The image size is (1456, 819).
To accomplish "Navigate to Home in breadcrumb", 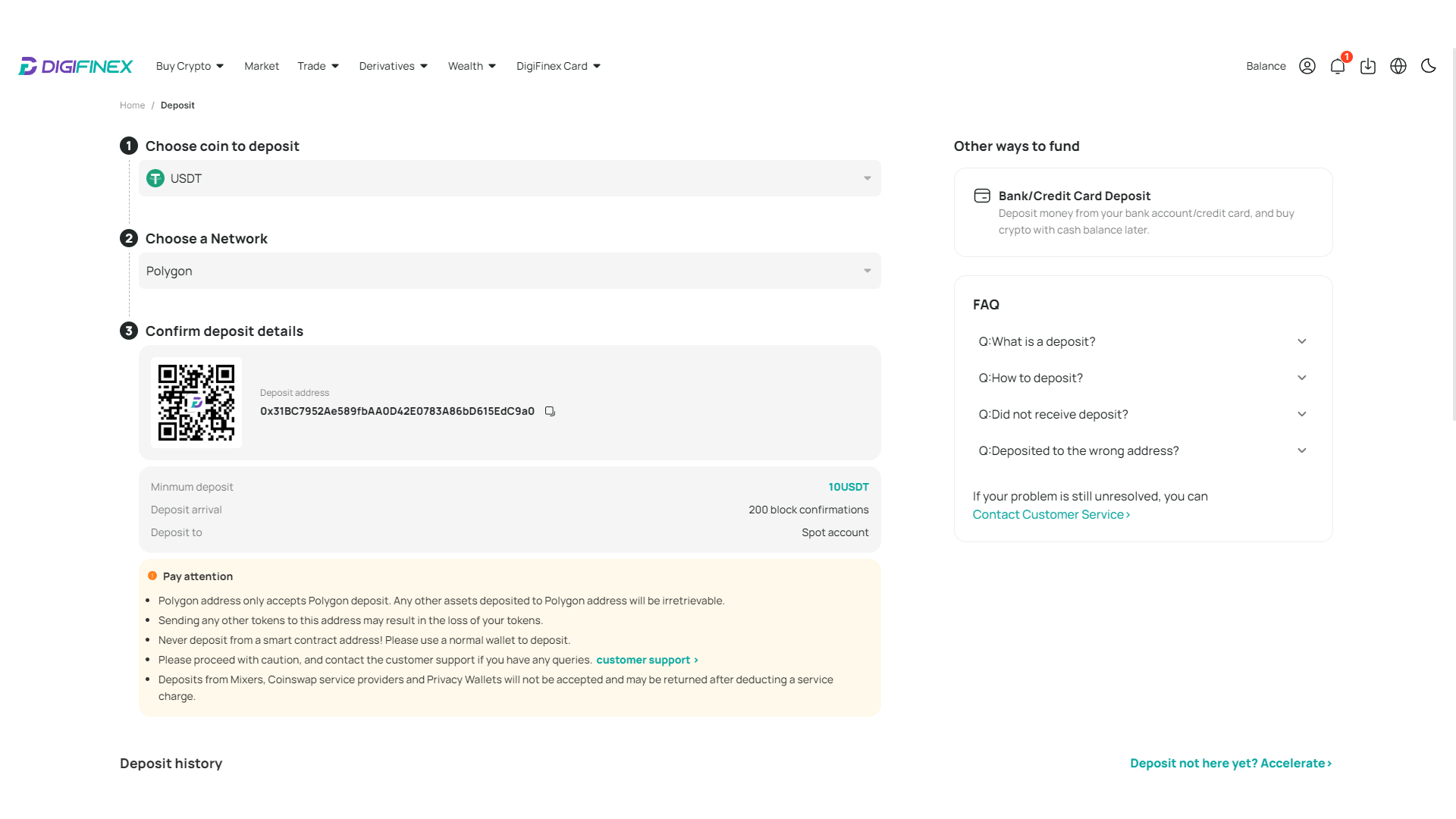I will coord(132,105).
